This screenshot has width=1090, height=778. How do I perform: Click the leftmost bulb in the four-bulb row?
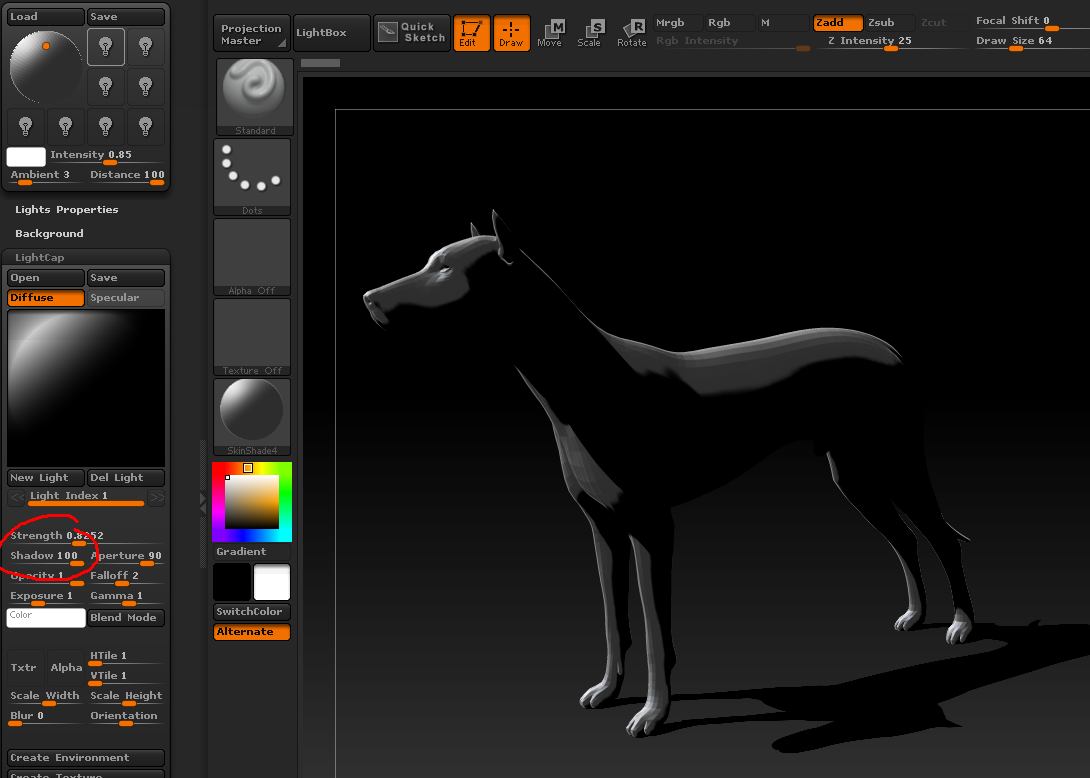[x=26, y=127]
